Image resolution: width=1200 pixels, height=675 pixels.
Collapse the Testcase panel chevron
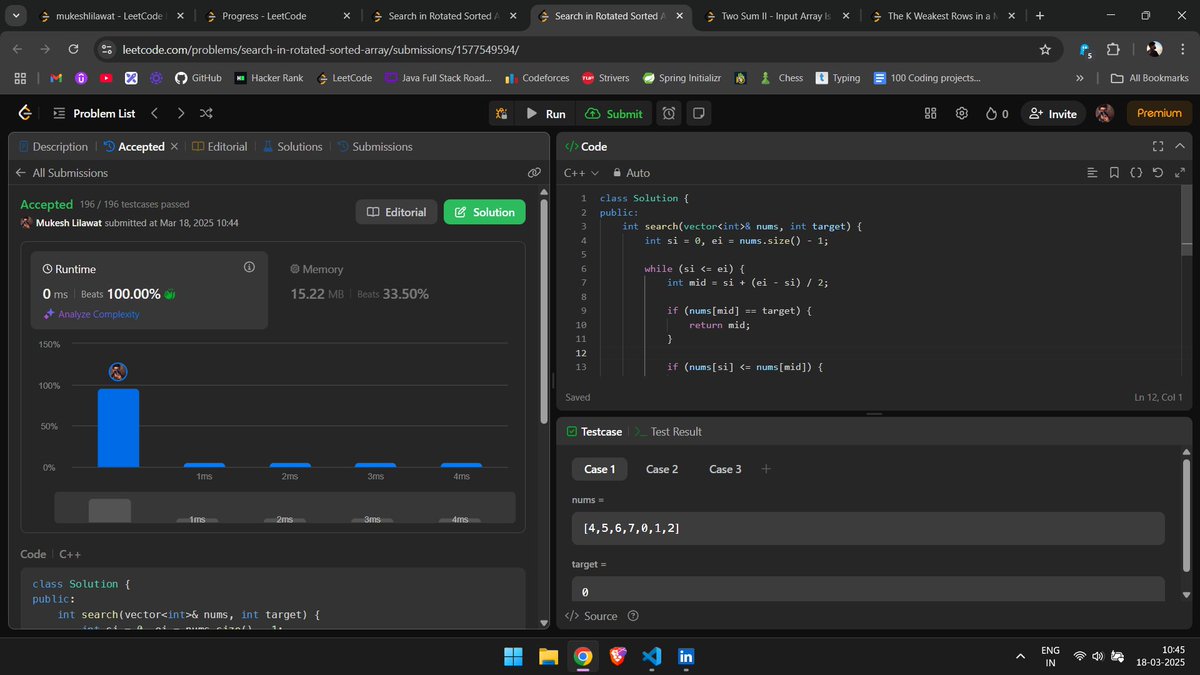1180,431
